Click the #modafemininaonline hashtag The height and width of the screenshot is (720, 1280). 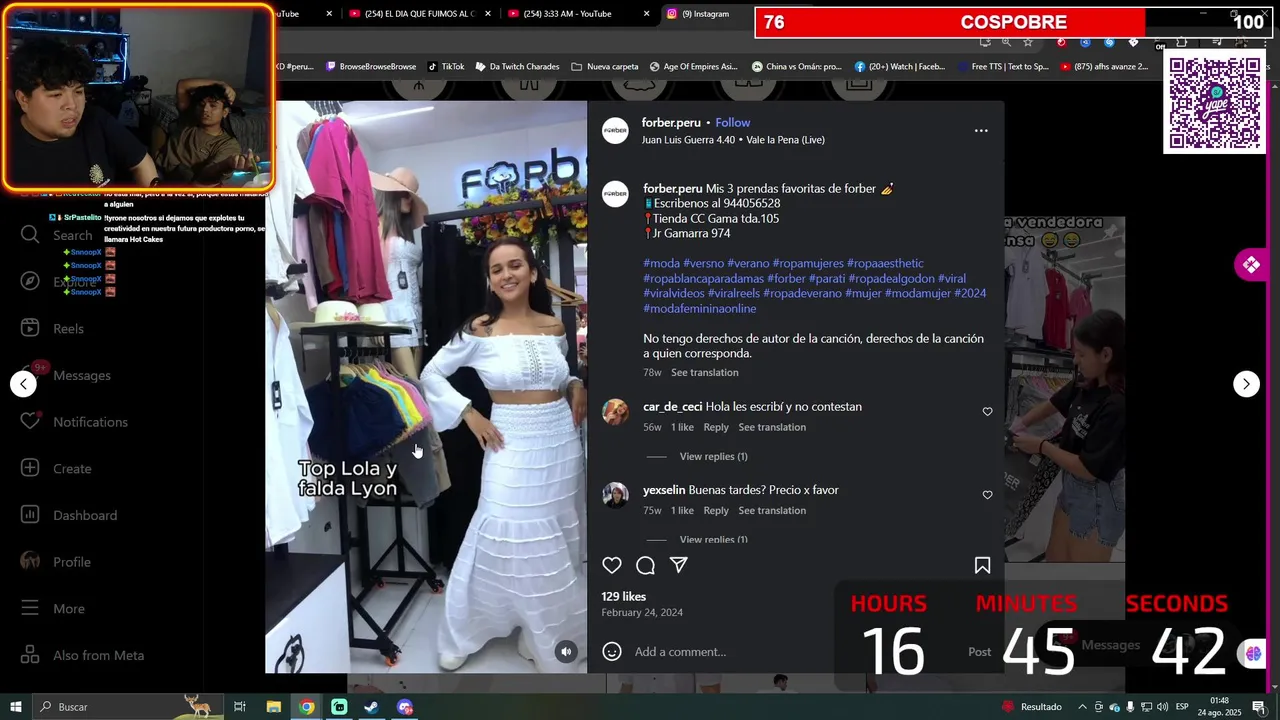click(699, 308)
